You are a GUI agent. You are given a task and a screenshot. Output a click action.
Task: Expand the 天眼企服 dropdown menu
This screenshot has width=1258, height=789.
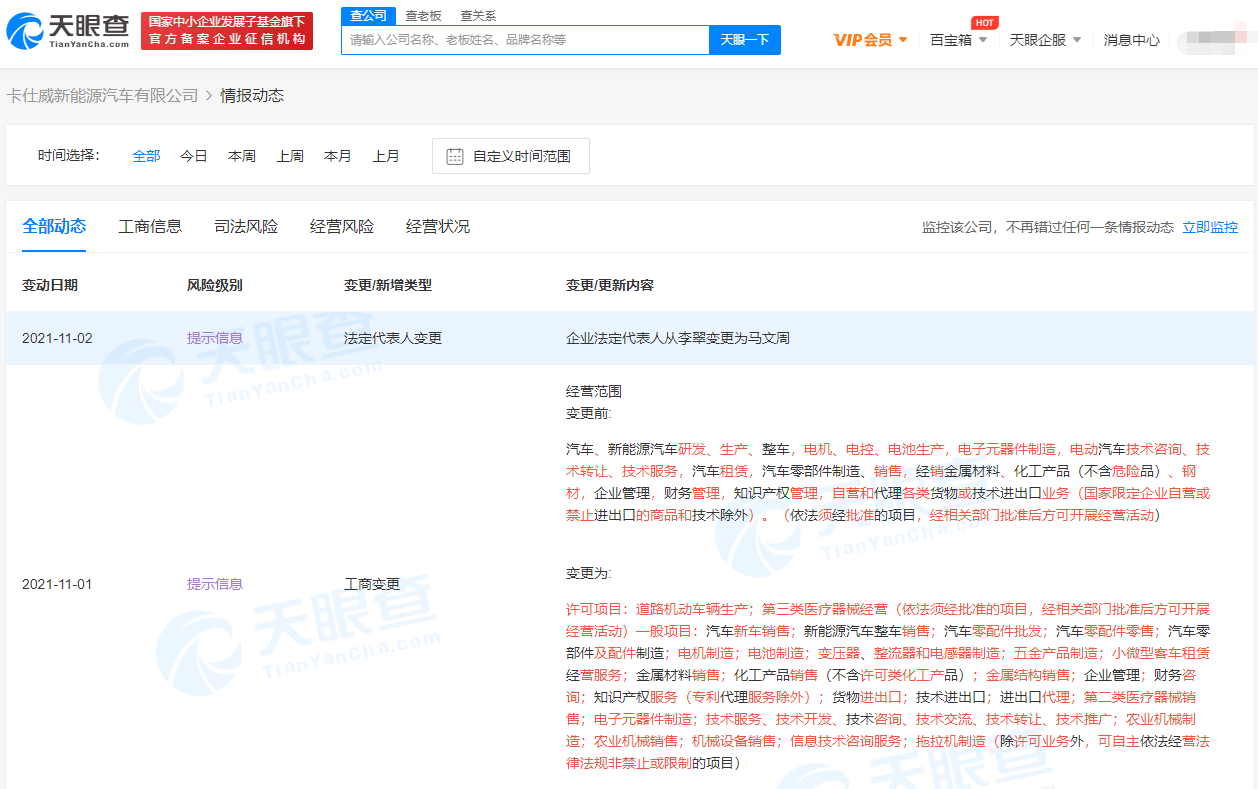click(x=1045, y=40)
